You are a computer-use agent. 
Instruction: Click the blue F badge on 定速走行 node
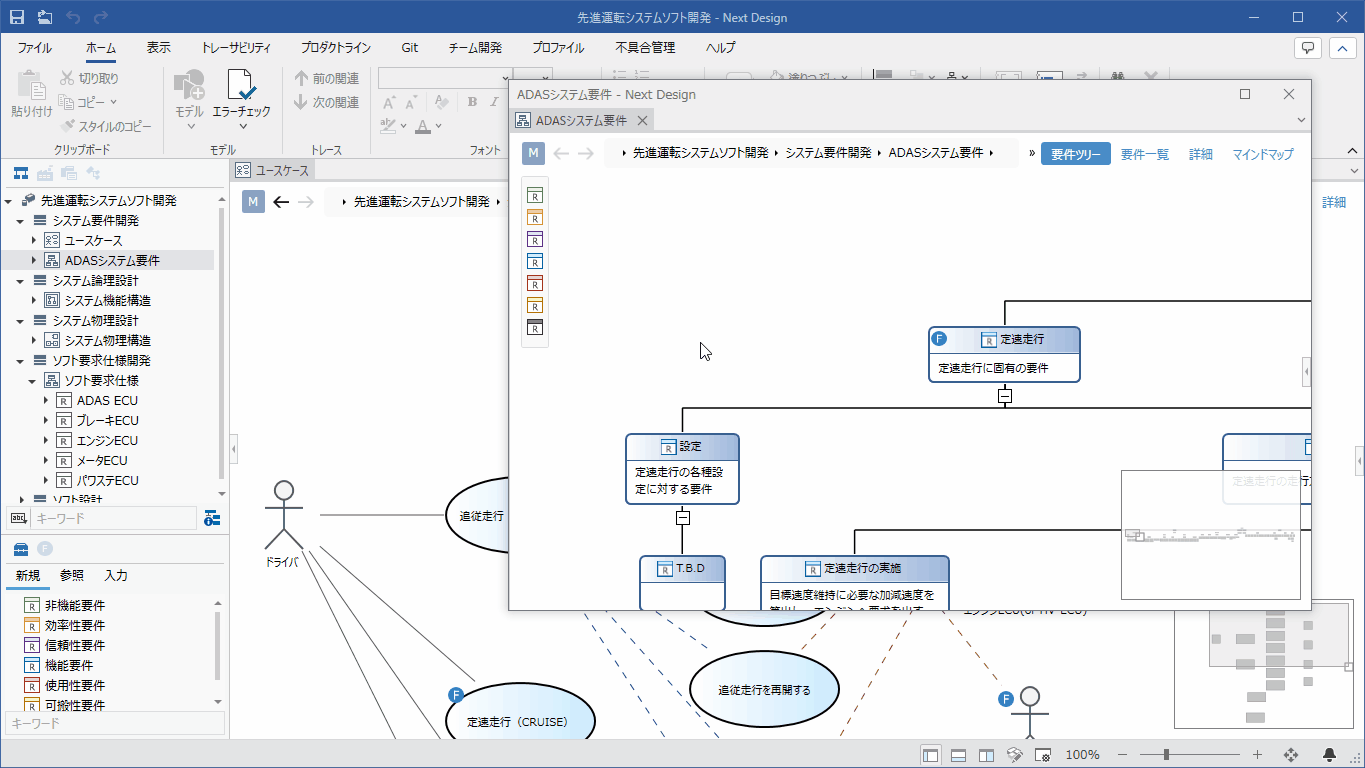[x=939, y=339]
